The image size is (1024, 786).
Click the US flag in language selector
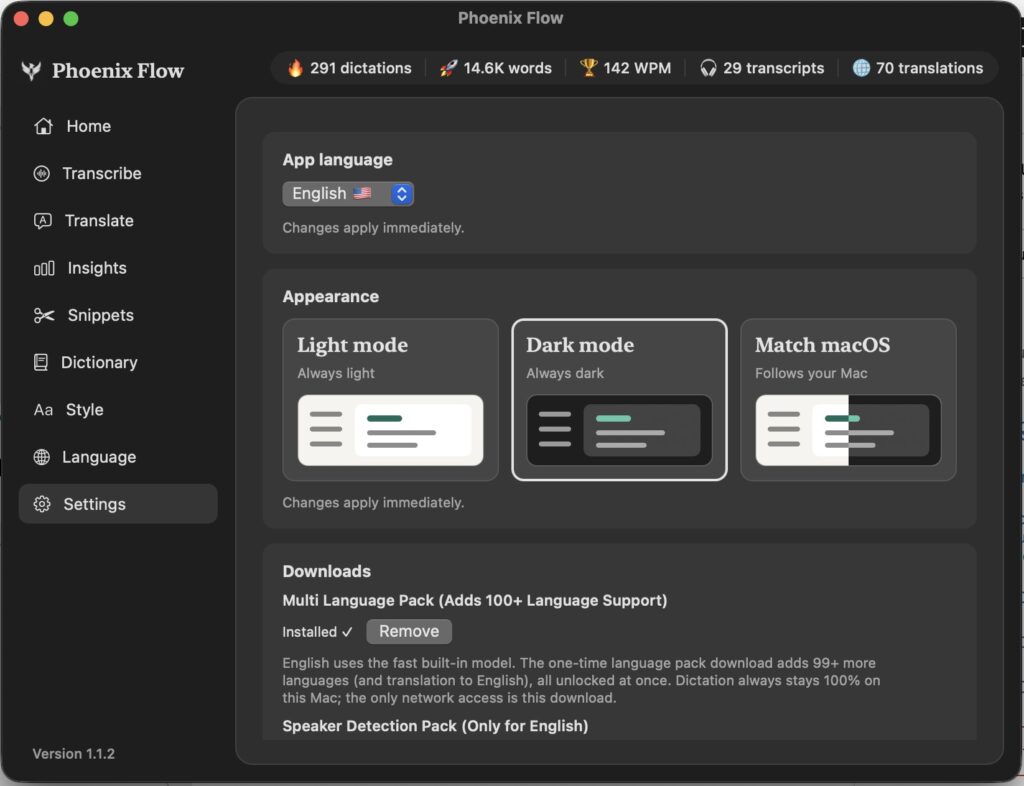click(362, 193)
